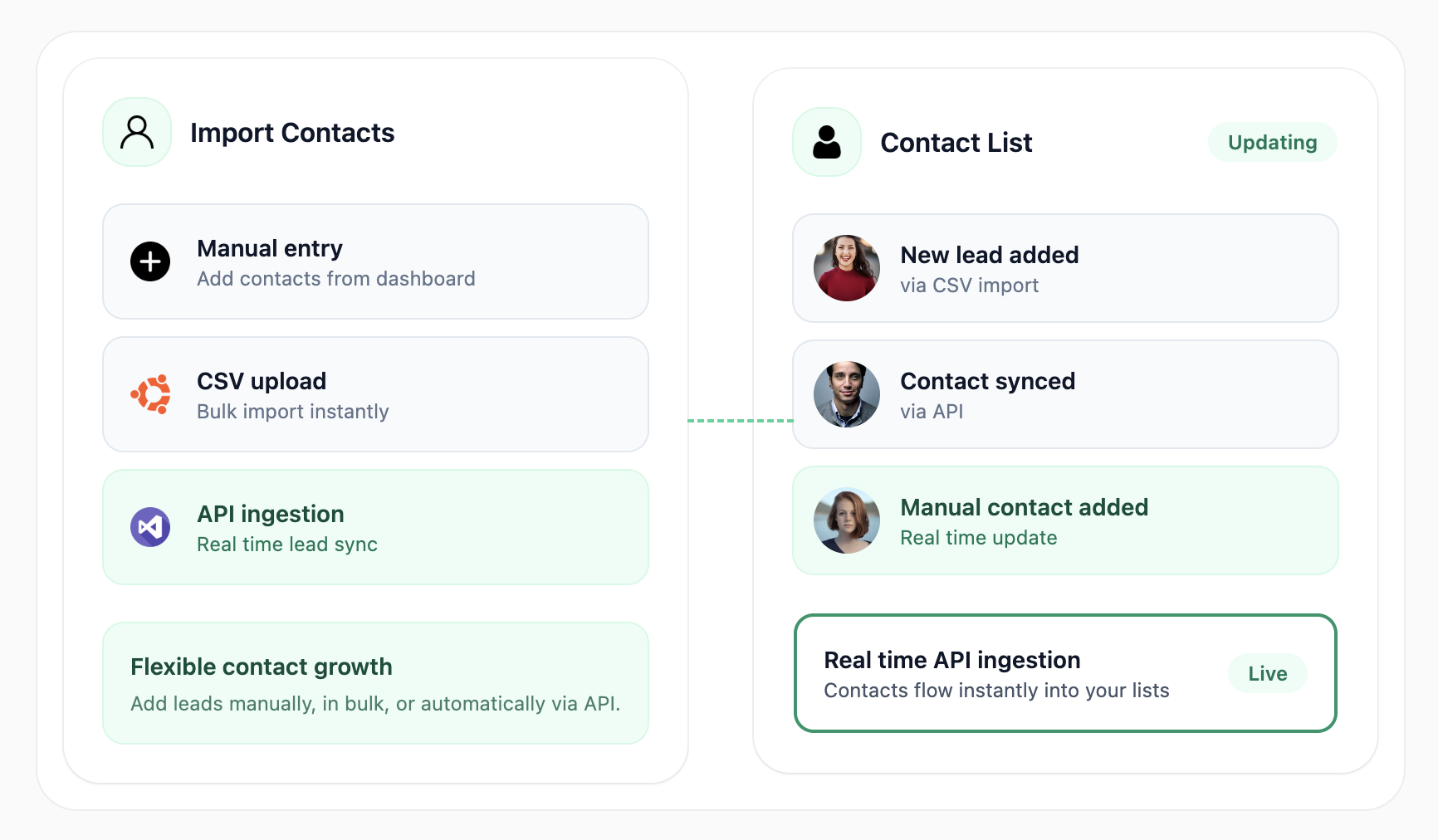The height and width of the screenshot is (840, 1438).
Task: Click the avatar beside Contact synced
Action: tap(846, 394)
